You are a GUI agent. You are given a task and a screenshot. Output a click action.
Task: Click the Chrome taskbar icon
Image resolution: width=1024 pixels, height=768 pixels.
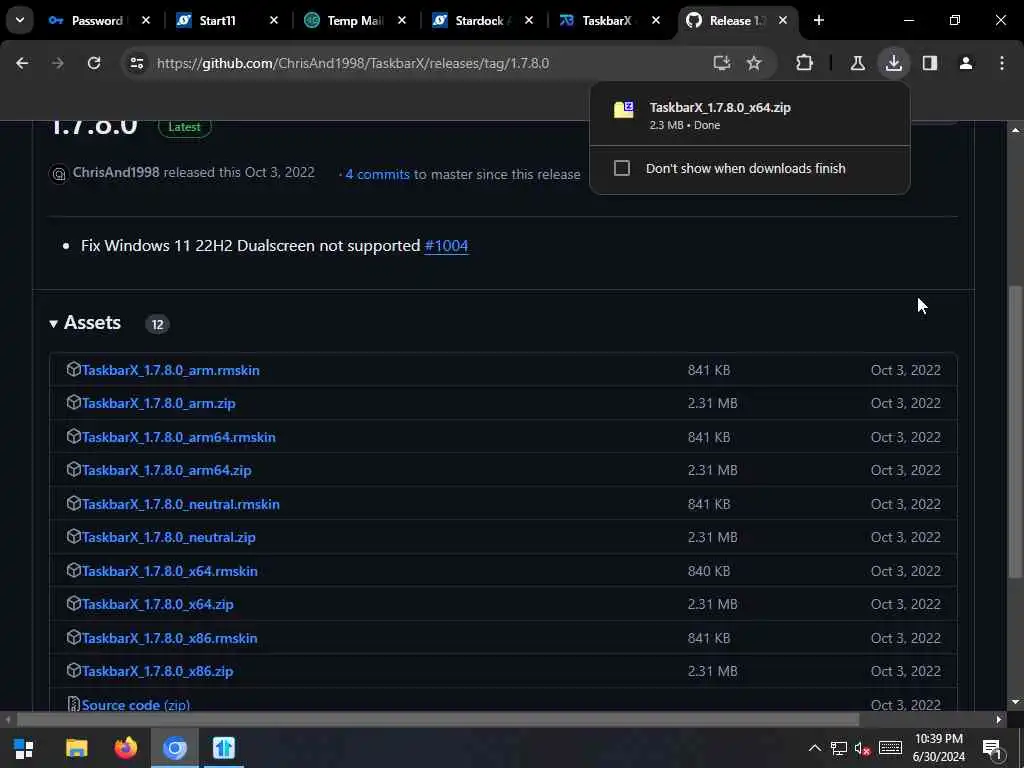click(174, 748)
